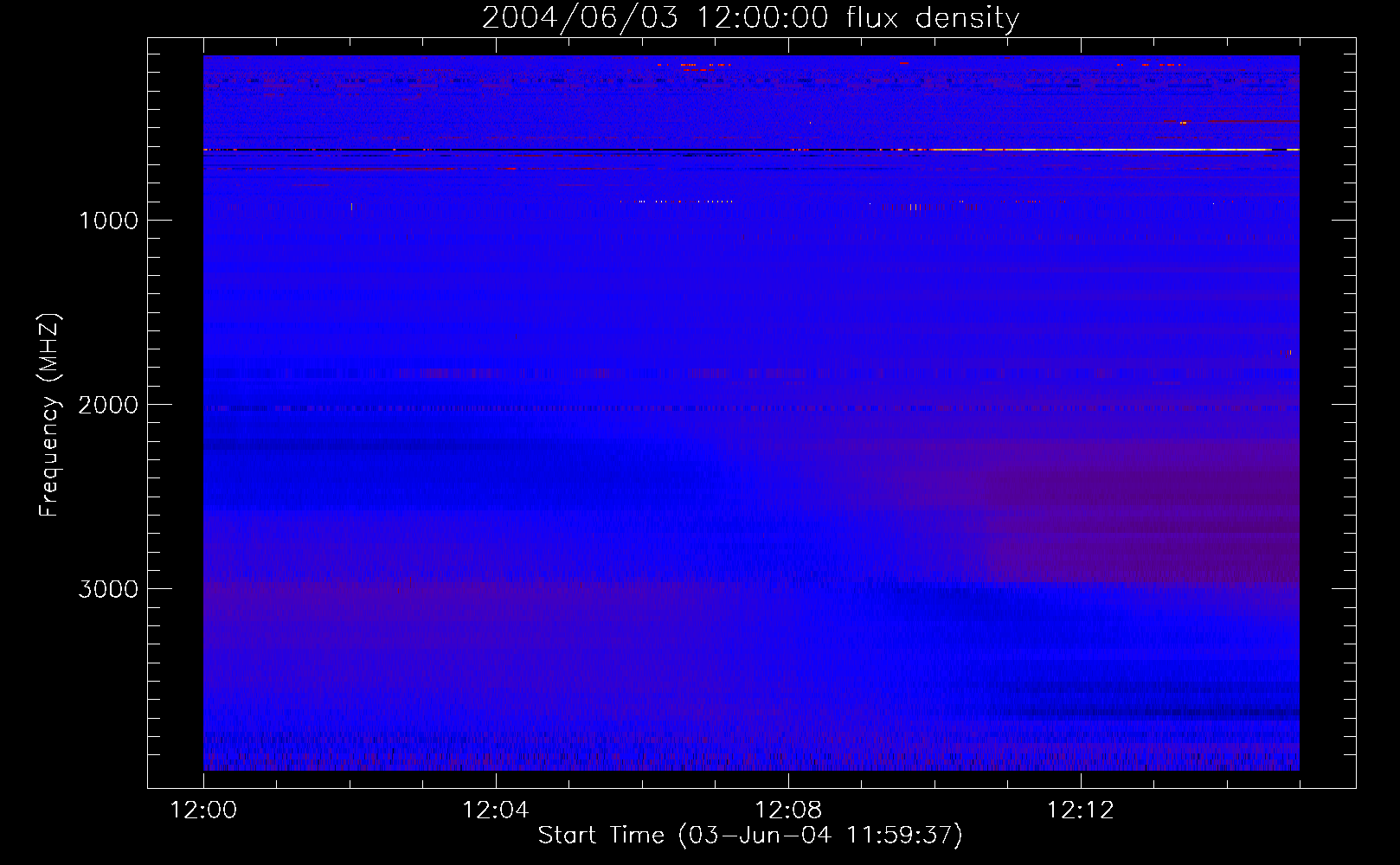Click the 'Start Time (03-Jun-04 11:59:37)' label
Viewport: 1400px width, 865px height.
750,835
